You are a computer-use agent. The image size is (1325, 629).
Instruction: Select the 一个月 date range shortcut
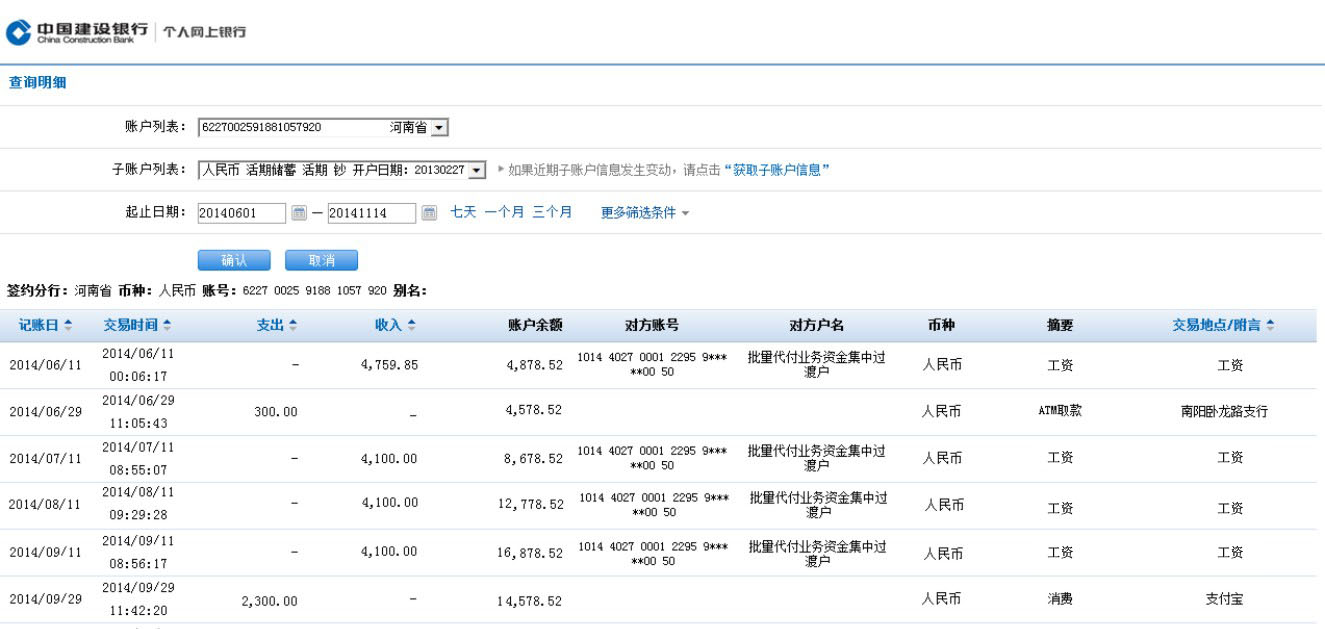(x=504, y=212)
